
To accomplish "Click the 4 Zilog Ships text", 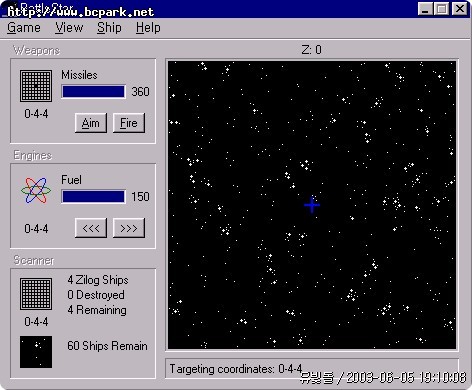I will (x=98, y=280).
